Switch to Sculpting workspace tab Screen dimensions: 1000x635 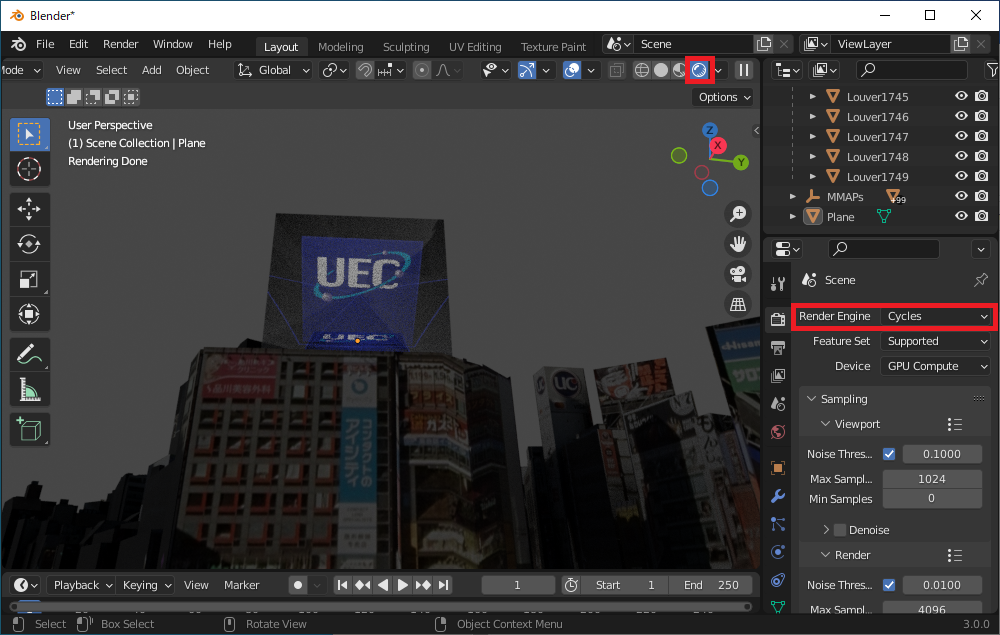(406, 47)
